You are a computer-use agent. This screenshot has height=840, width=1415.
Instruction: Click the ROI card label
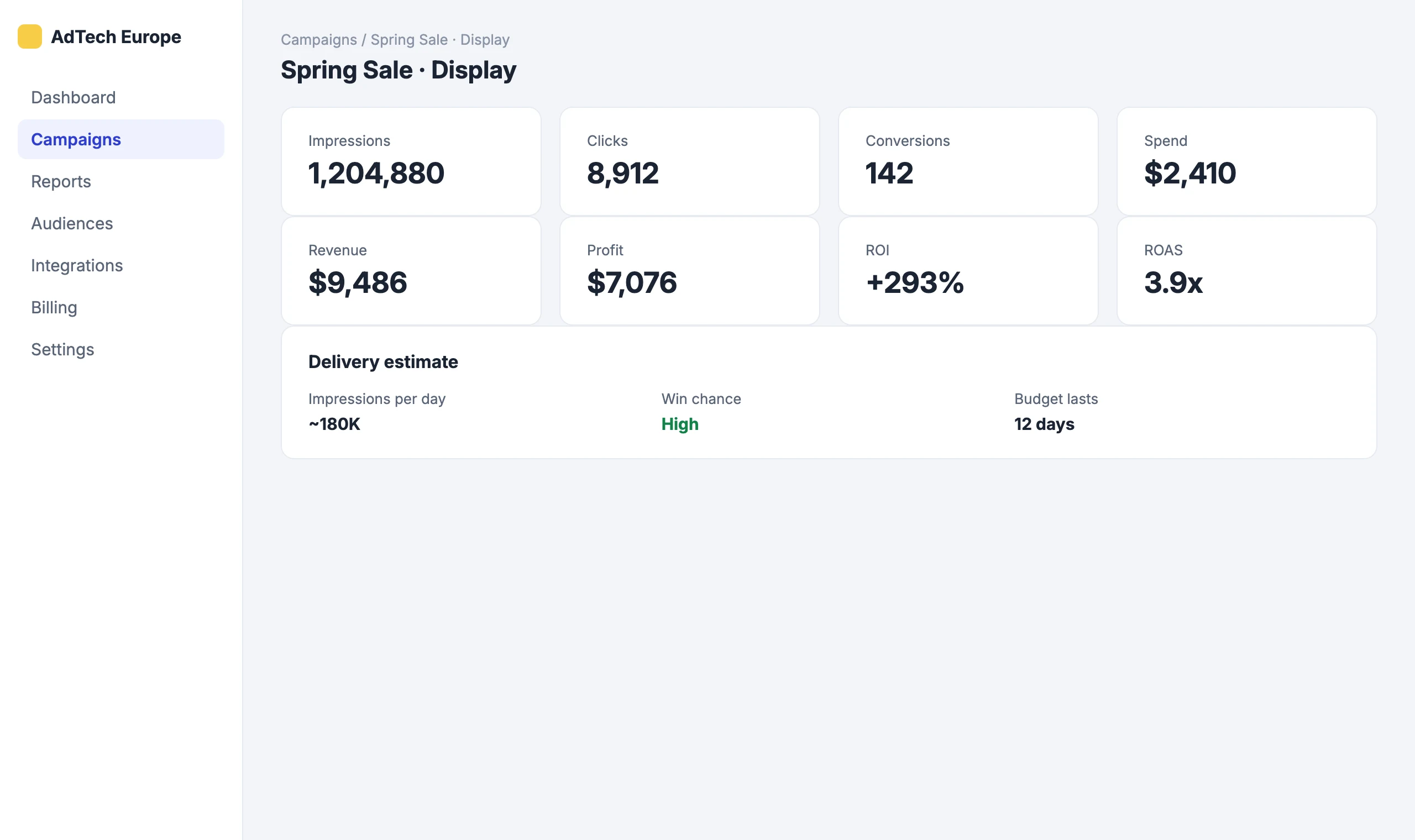877,250
